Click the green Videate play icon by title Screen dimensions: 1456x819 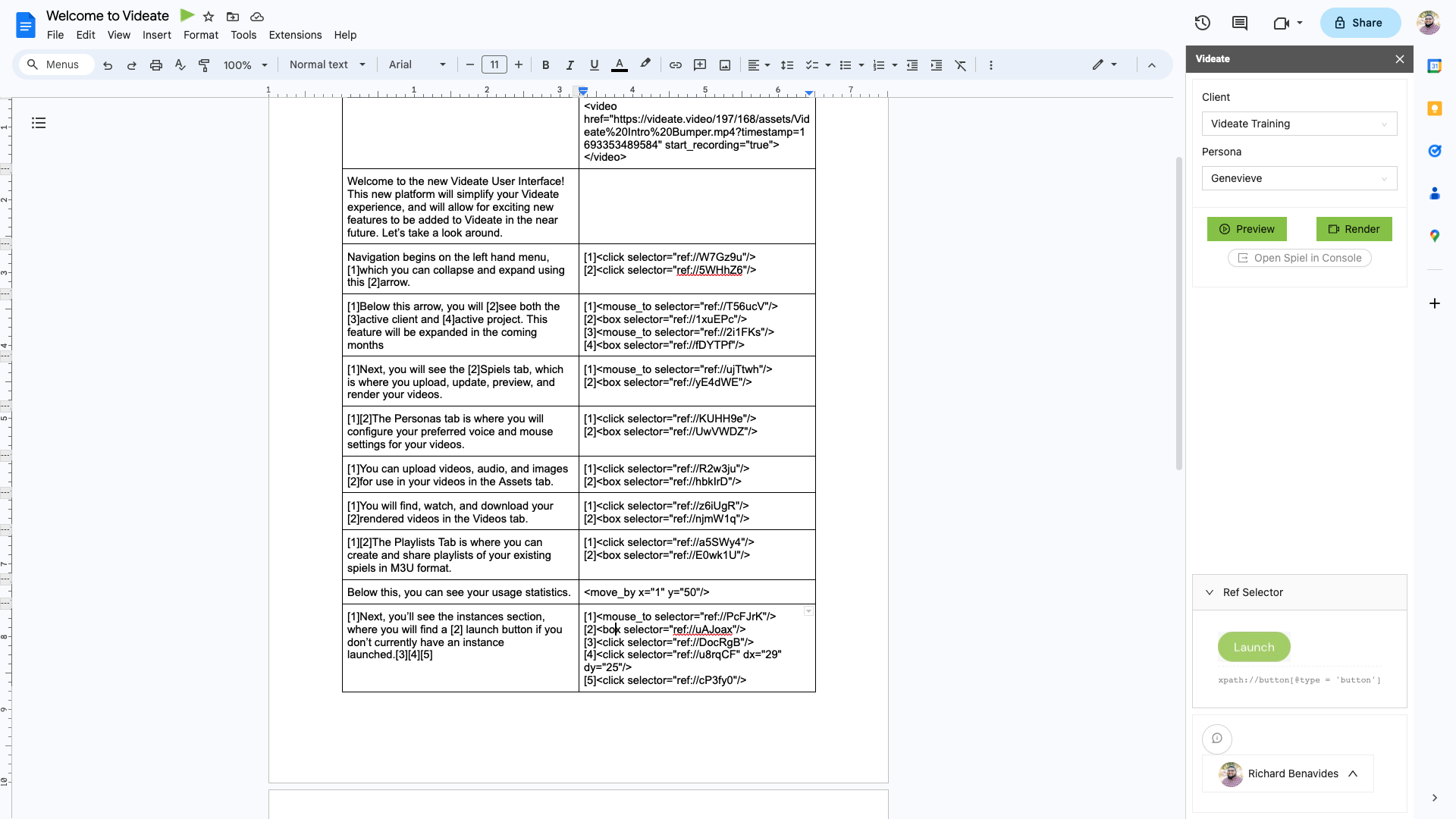pos(187,15)
